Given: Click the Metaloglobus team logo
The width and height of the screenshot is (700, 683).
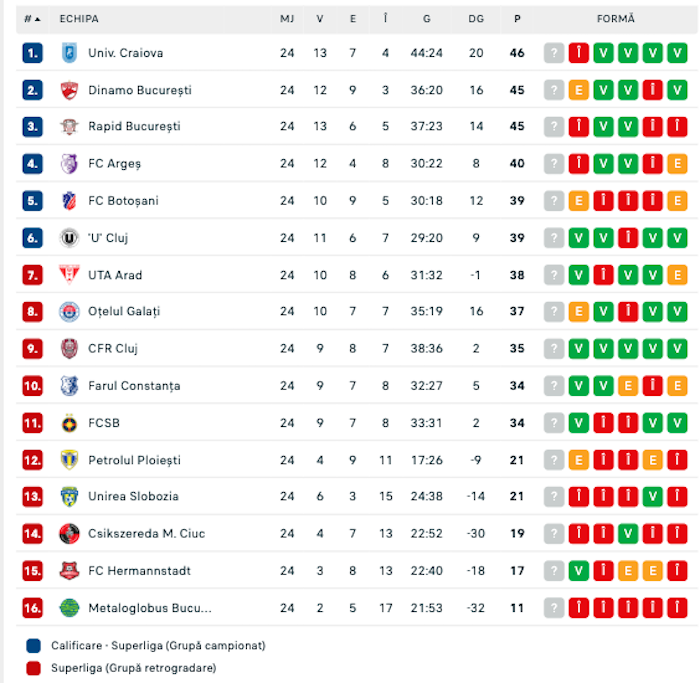Looking at the screenshot, I should (69, 607).
